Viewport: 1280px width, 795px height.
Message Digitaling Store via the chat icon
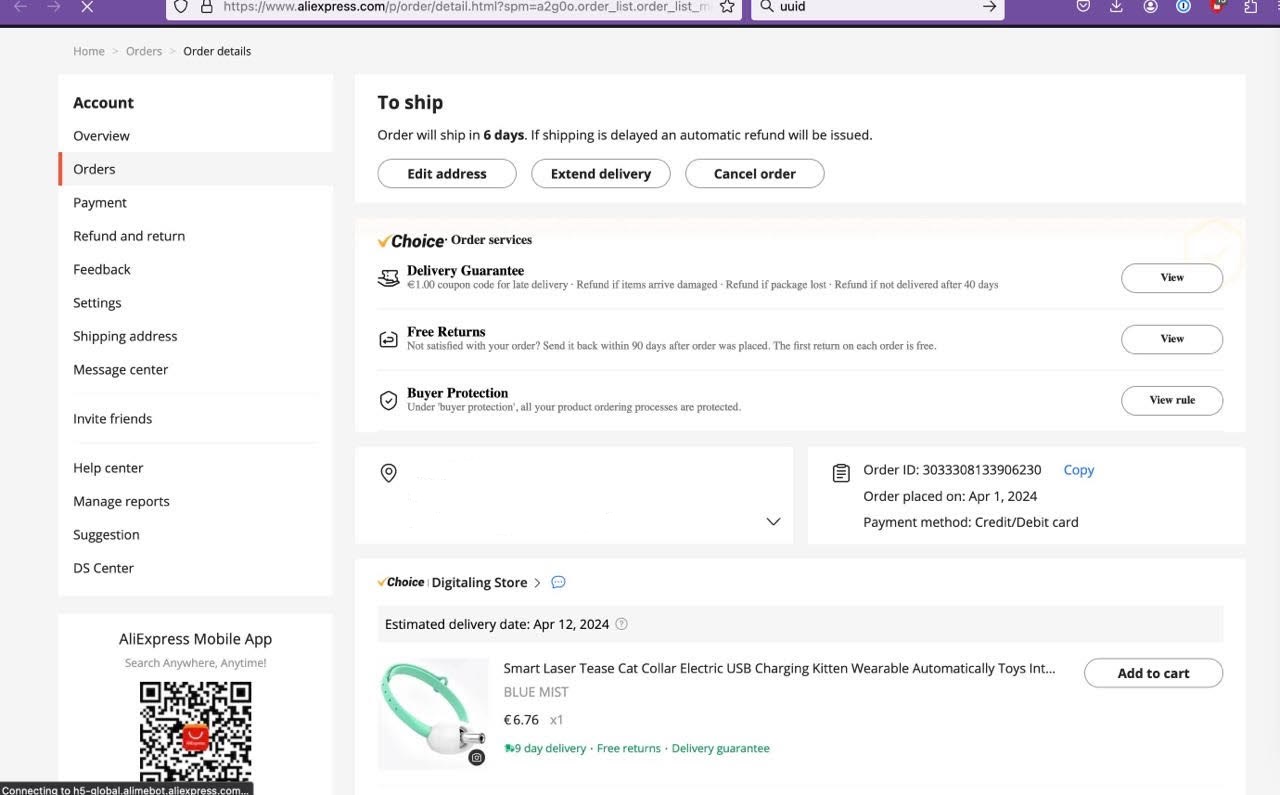[x=558, y=582]
